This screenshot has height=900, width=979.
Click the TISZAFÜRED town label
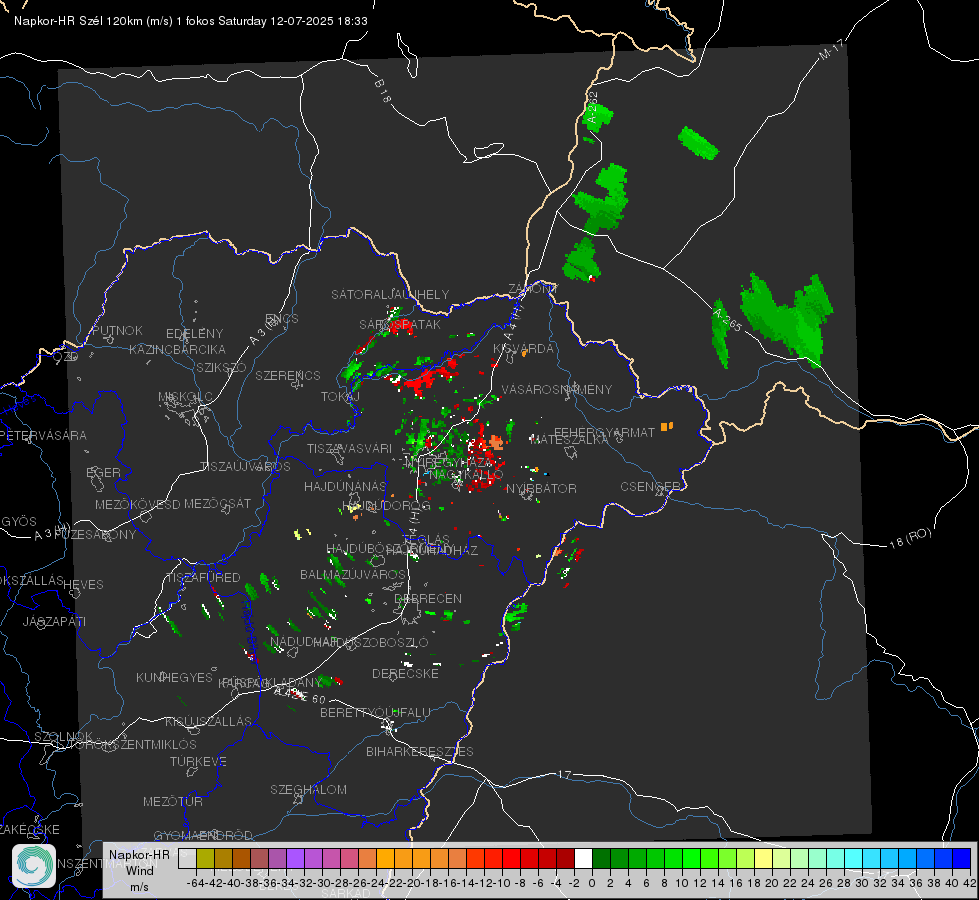(203, 578)
